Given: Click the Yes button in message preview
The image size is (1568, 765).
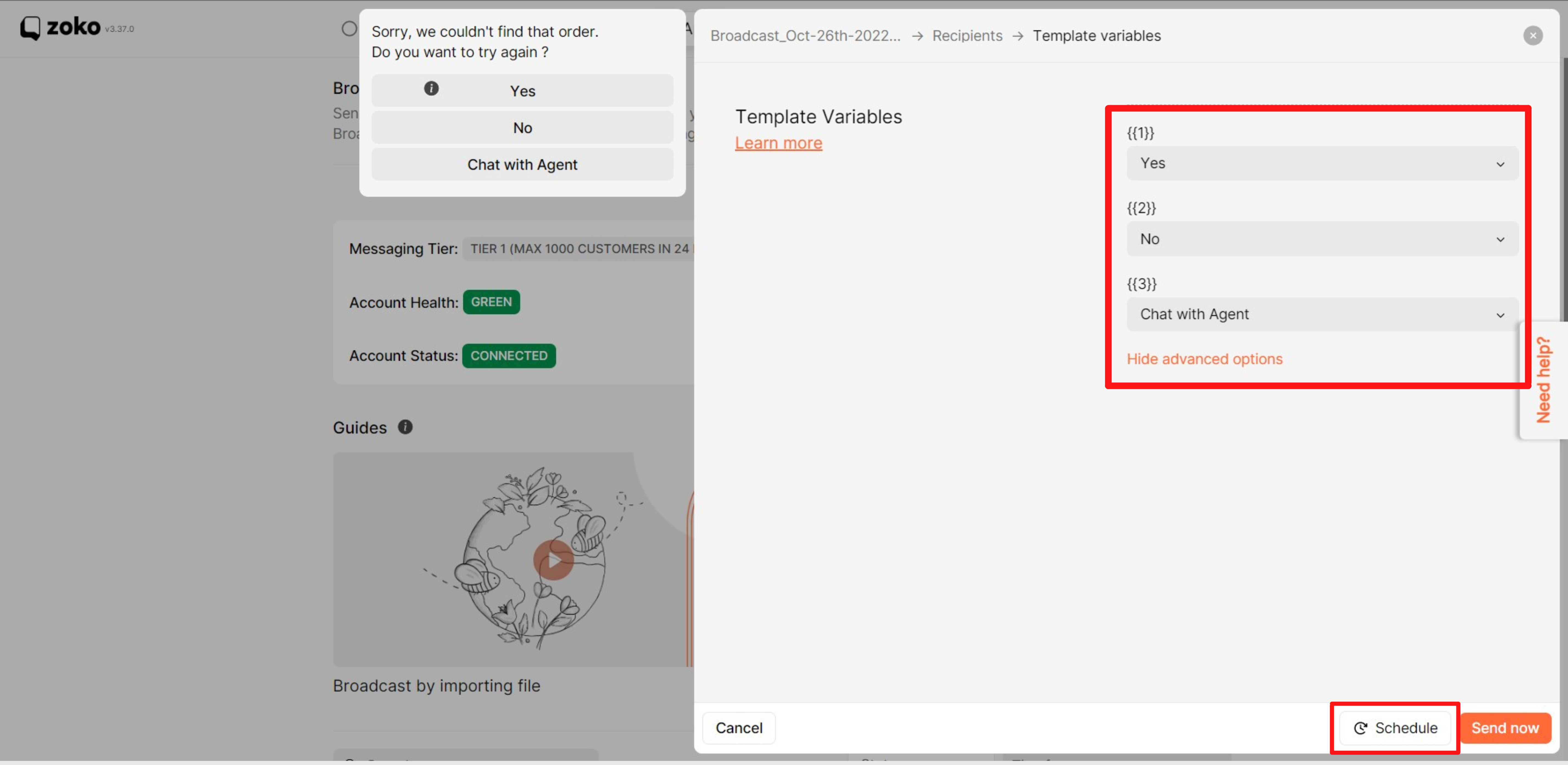Looking at the screenshot, I should click(x=522, y=91).
